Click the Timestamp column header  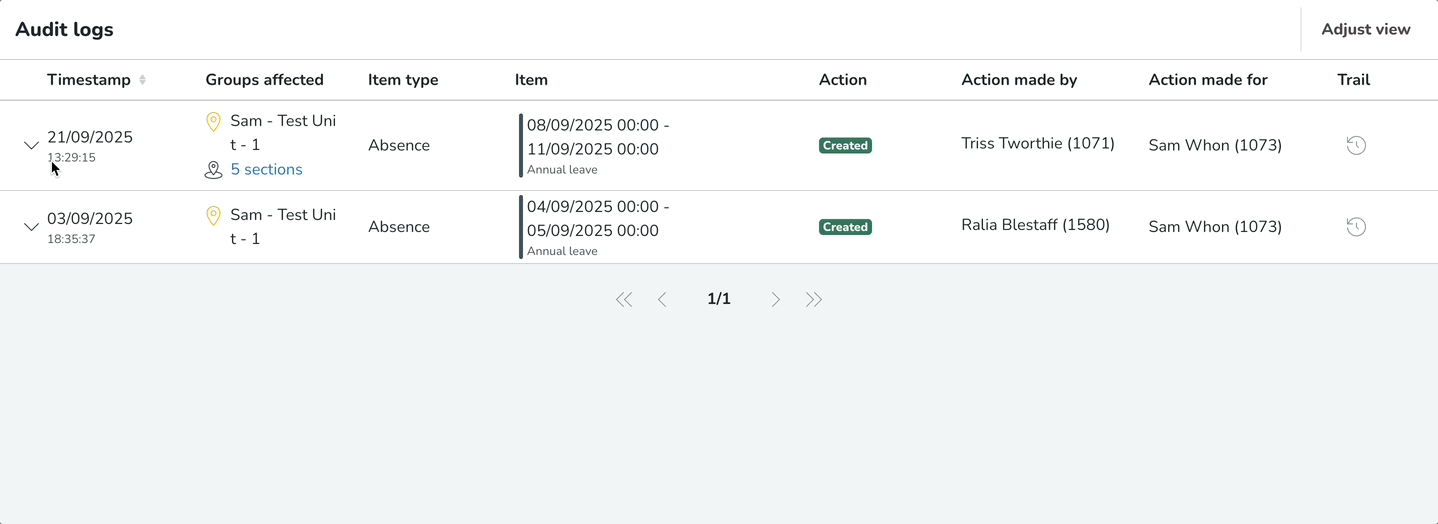coord(89,80)
